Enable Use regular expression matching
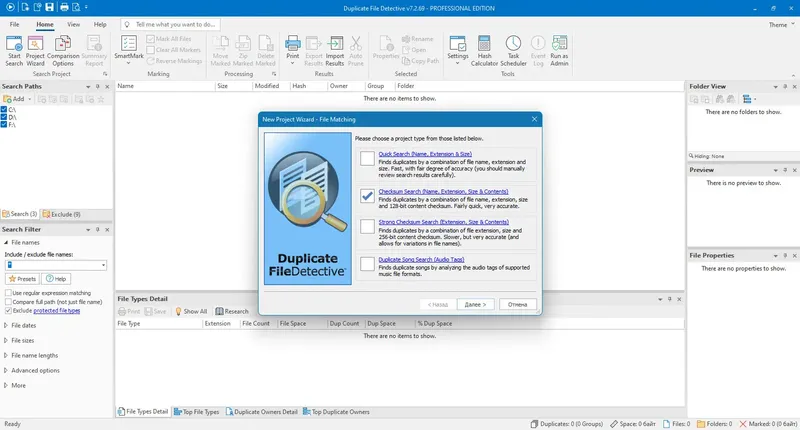Viewport: 800px width, 430px height. [8, 293]
